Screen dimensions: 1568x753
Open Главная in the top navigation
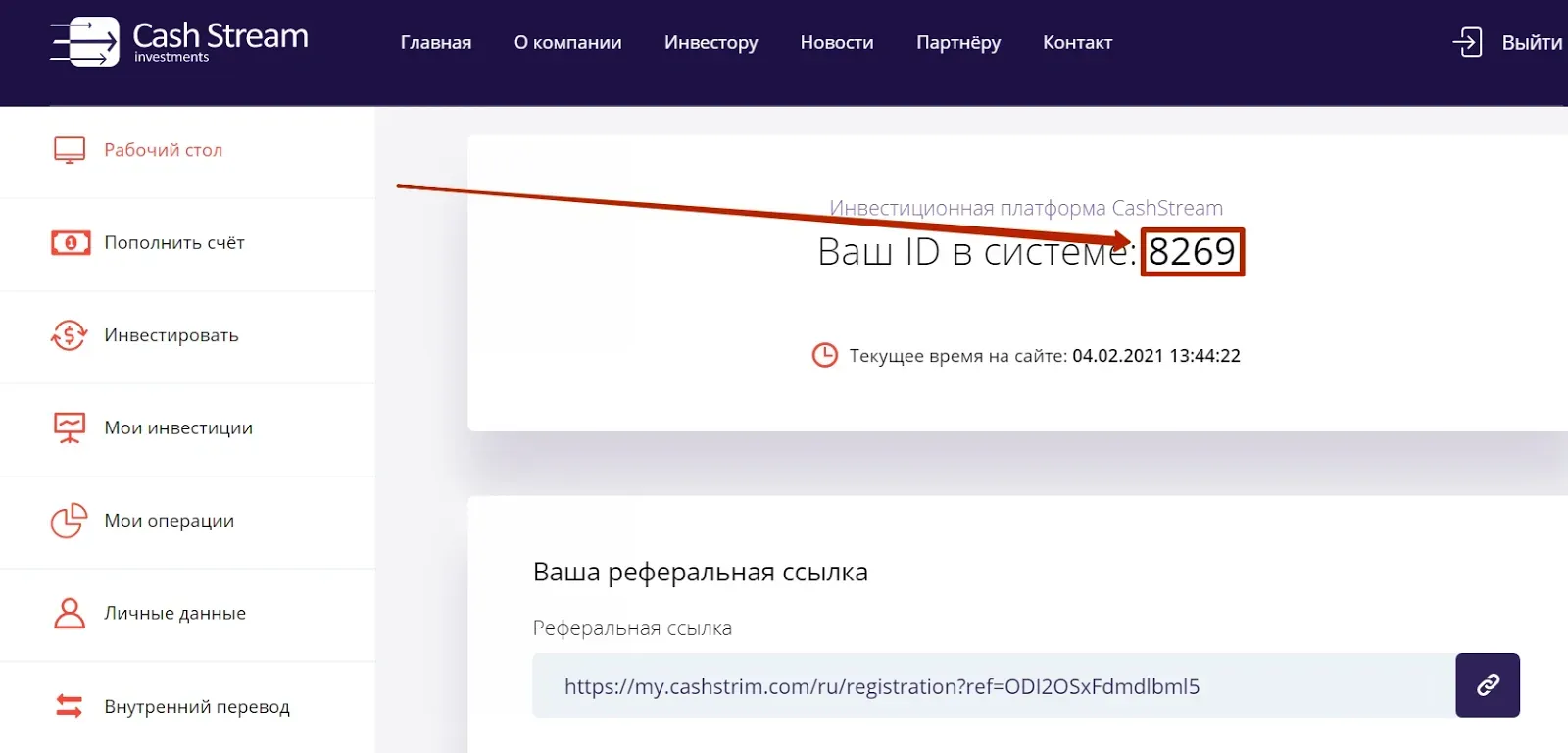pos(436,42)
